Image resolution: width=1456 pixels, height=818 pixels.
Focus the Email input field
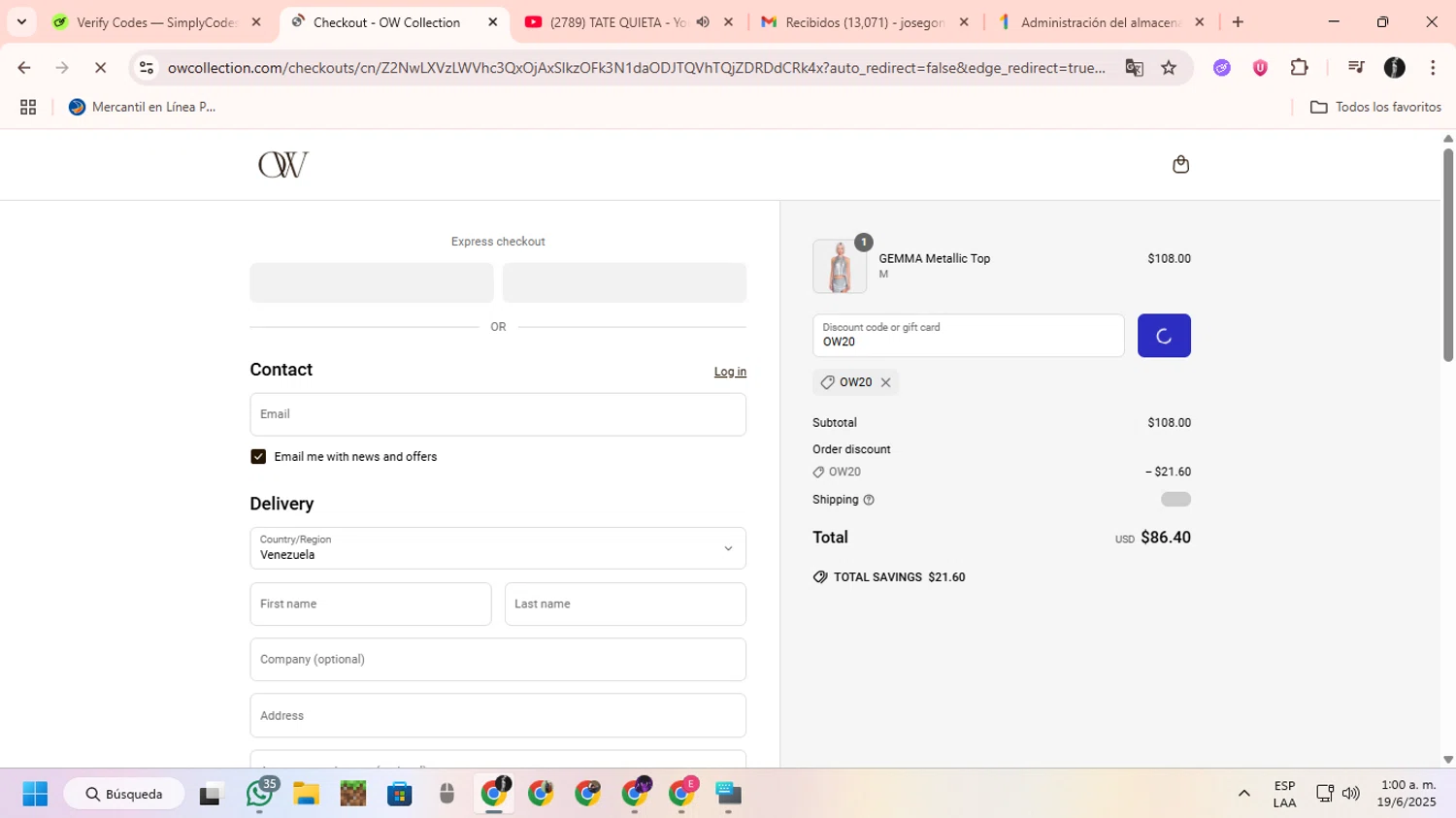point(498,414)
